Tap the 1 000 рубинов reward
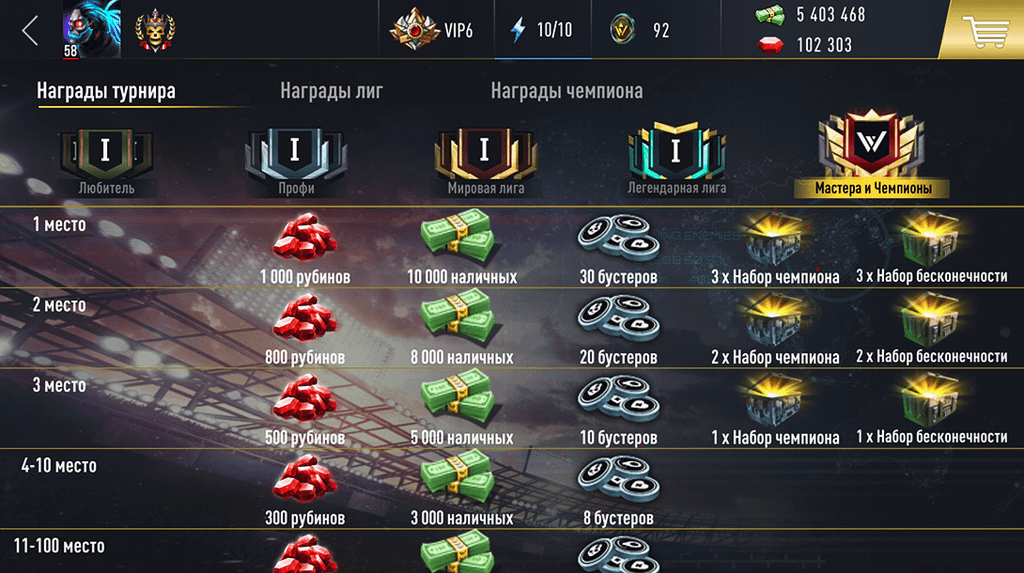 pos(305,250)
